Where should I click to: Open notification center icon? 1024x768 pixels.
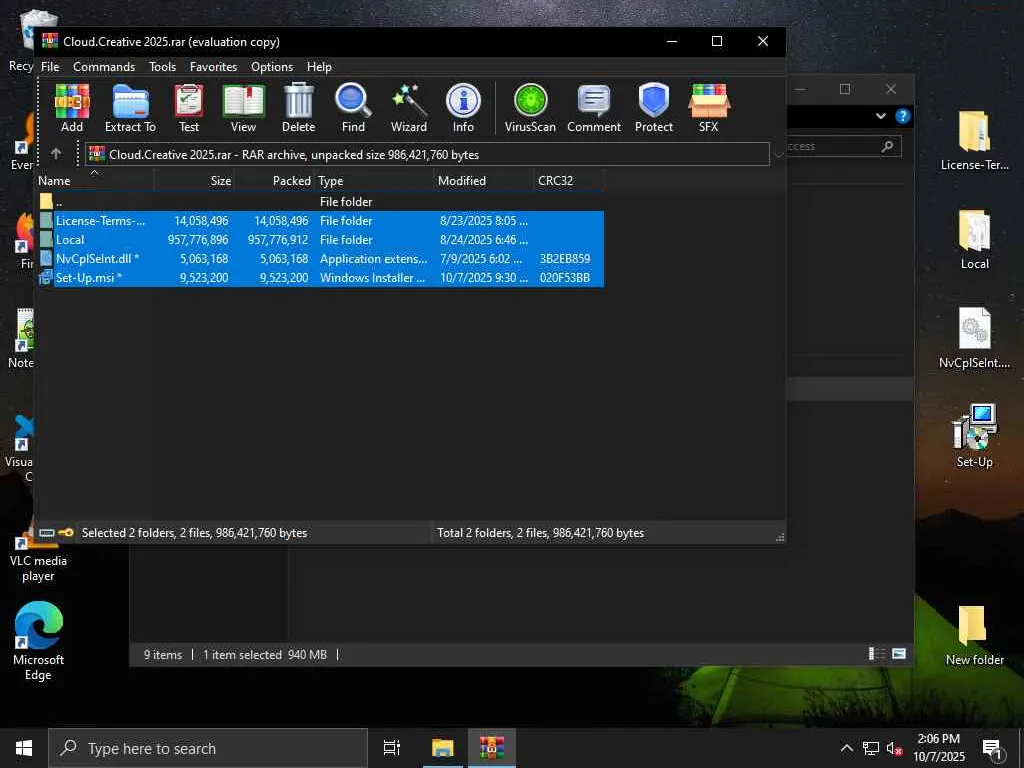click(992, 748)
